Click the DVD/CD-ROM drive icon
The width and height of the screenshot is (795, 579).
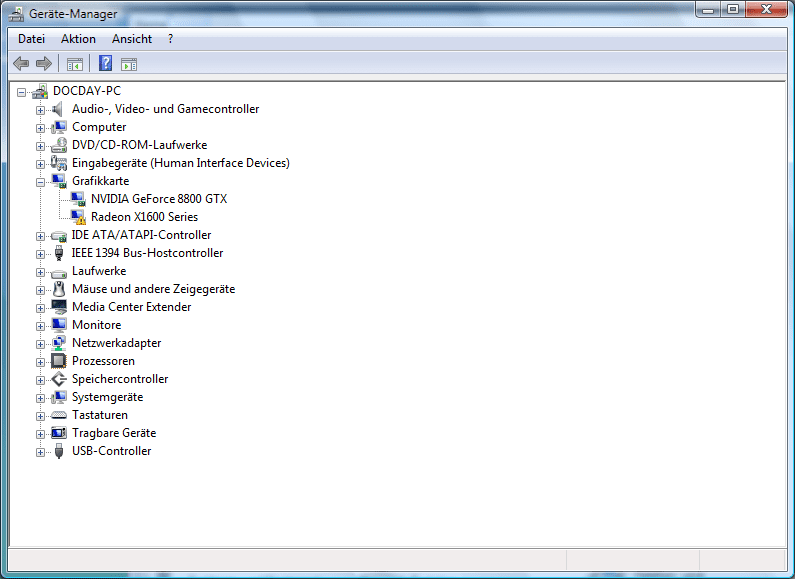[59, 145]
